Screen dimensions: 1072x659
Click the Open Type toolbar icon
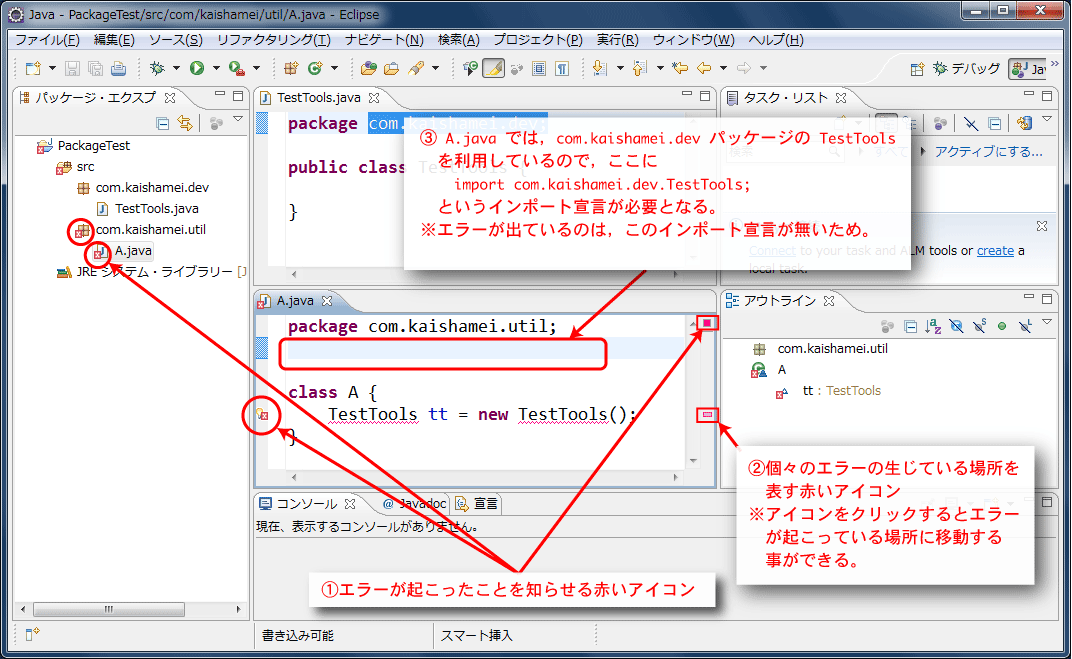pos(368,68)
